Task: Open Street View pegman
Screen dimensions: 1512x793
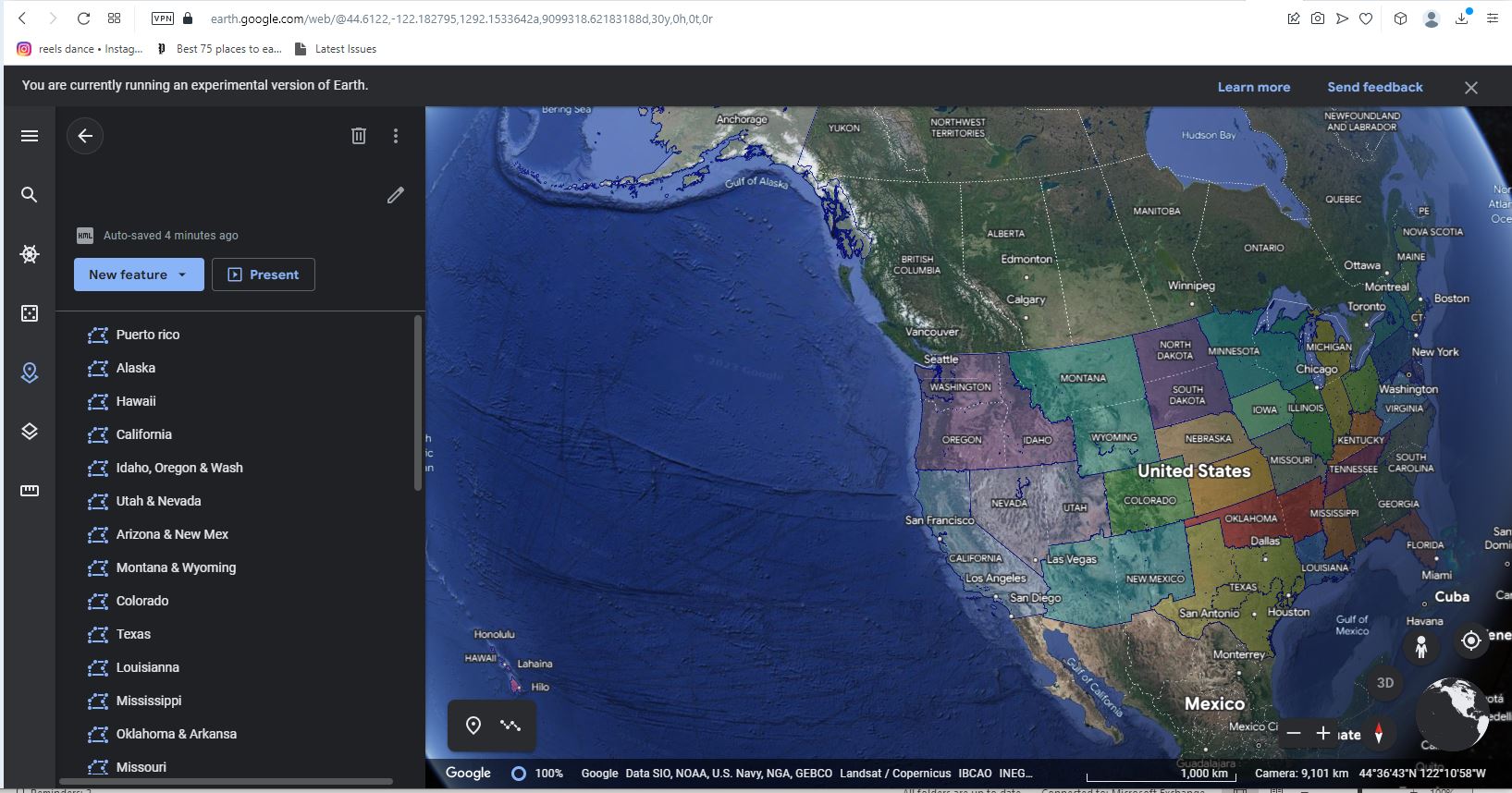Action: pos(1421,645)
